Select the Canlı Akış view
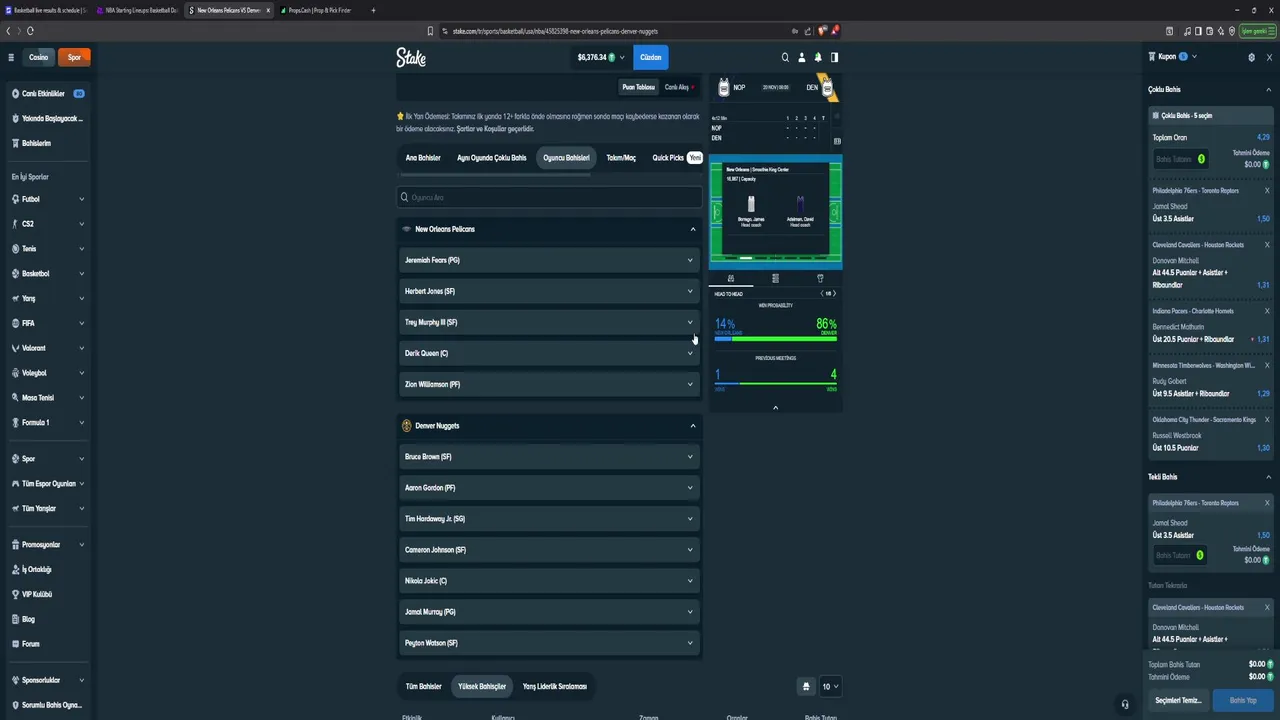 (x=679, y=87)
